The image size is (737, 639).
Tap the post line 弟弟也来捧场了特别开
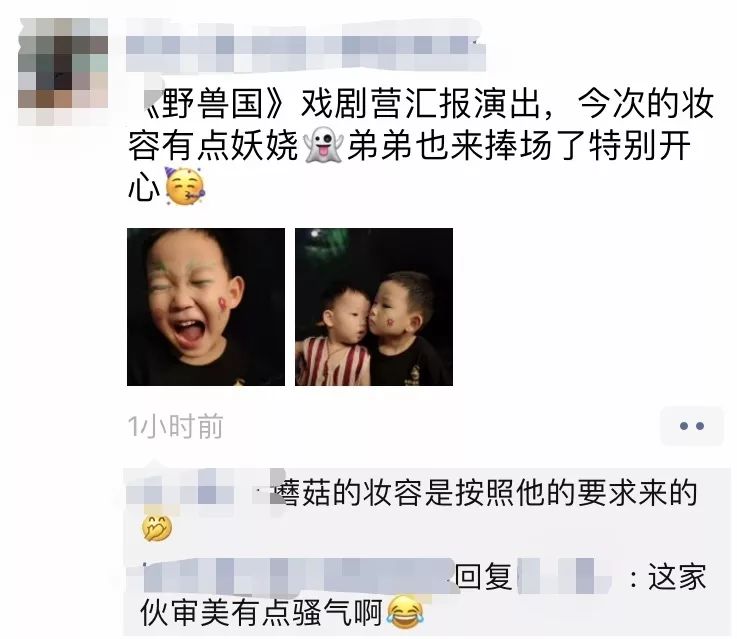pos(519,146)
